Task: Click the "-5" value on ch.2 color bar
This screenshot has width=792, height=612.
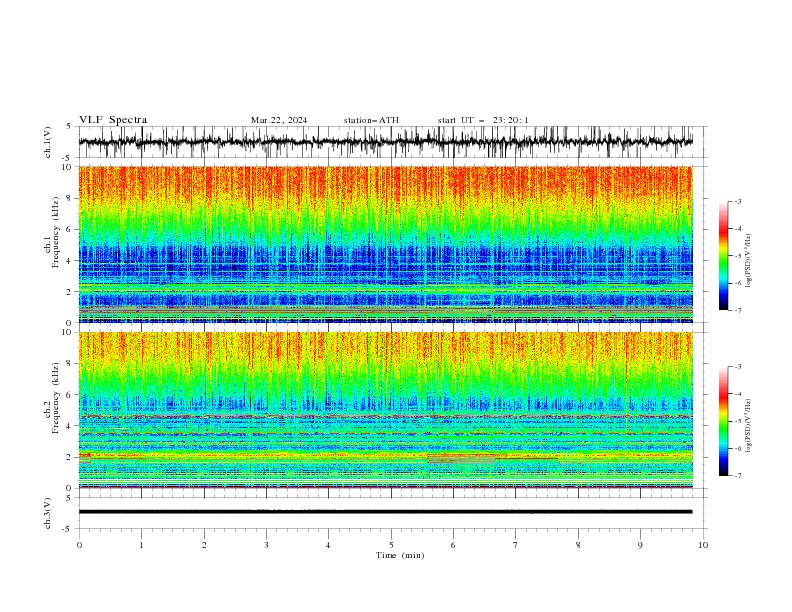Action: (x=738, y=421)
